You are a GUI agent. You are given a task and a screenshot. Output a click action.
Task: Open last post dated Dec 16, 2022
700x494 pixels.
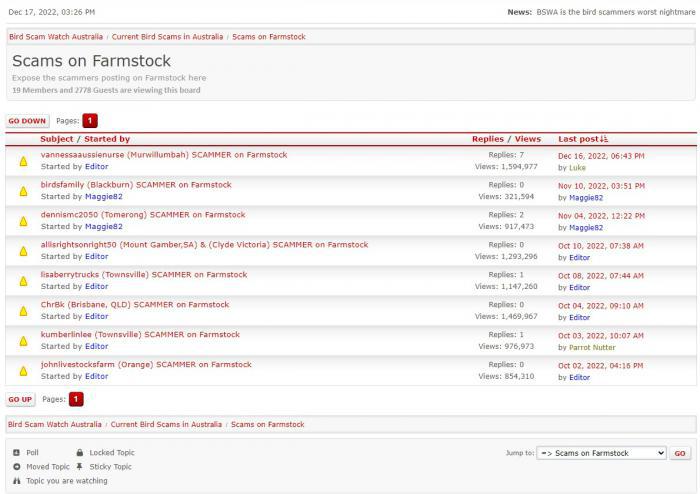coord(601,156)
